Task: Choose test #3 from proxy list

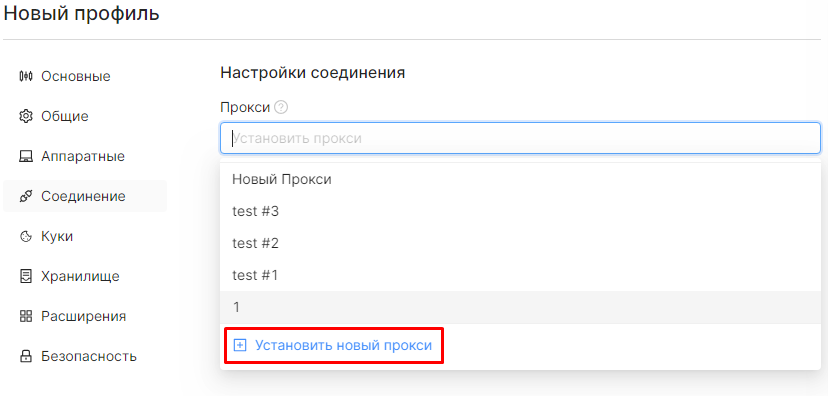Action: click(520, 212)
